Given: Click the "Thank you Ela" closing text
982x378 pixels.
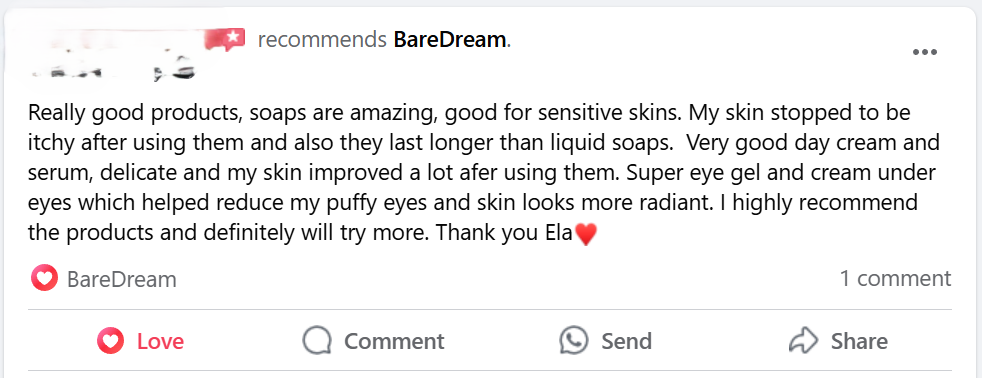Looking at the screenshot, I should [x=504, y=233].
